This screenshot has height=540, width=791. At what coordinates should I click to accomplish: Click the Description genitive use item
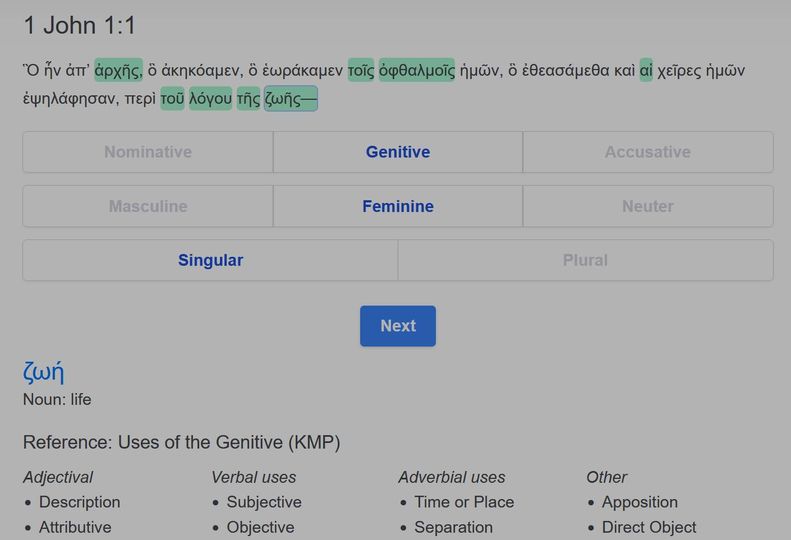pyautogui.click(x=80, y=502)
